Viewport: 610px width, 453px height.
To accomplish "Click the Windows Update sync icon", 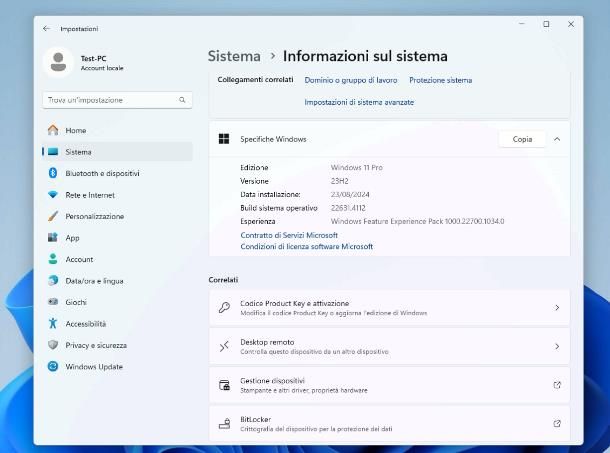I will click(53, 366).
